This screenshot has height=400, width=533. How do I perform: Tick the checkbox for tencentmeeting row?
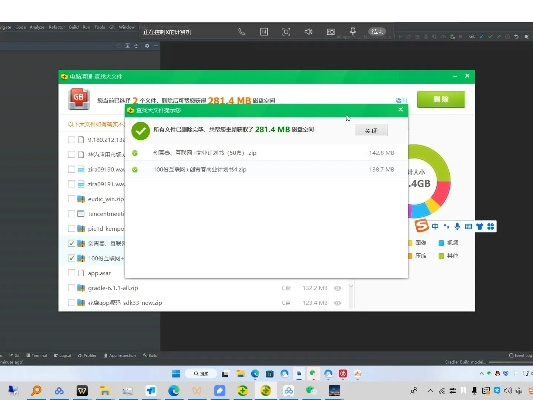[71, 214]
